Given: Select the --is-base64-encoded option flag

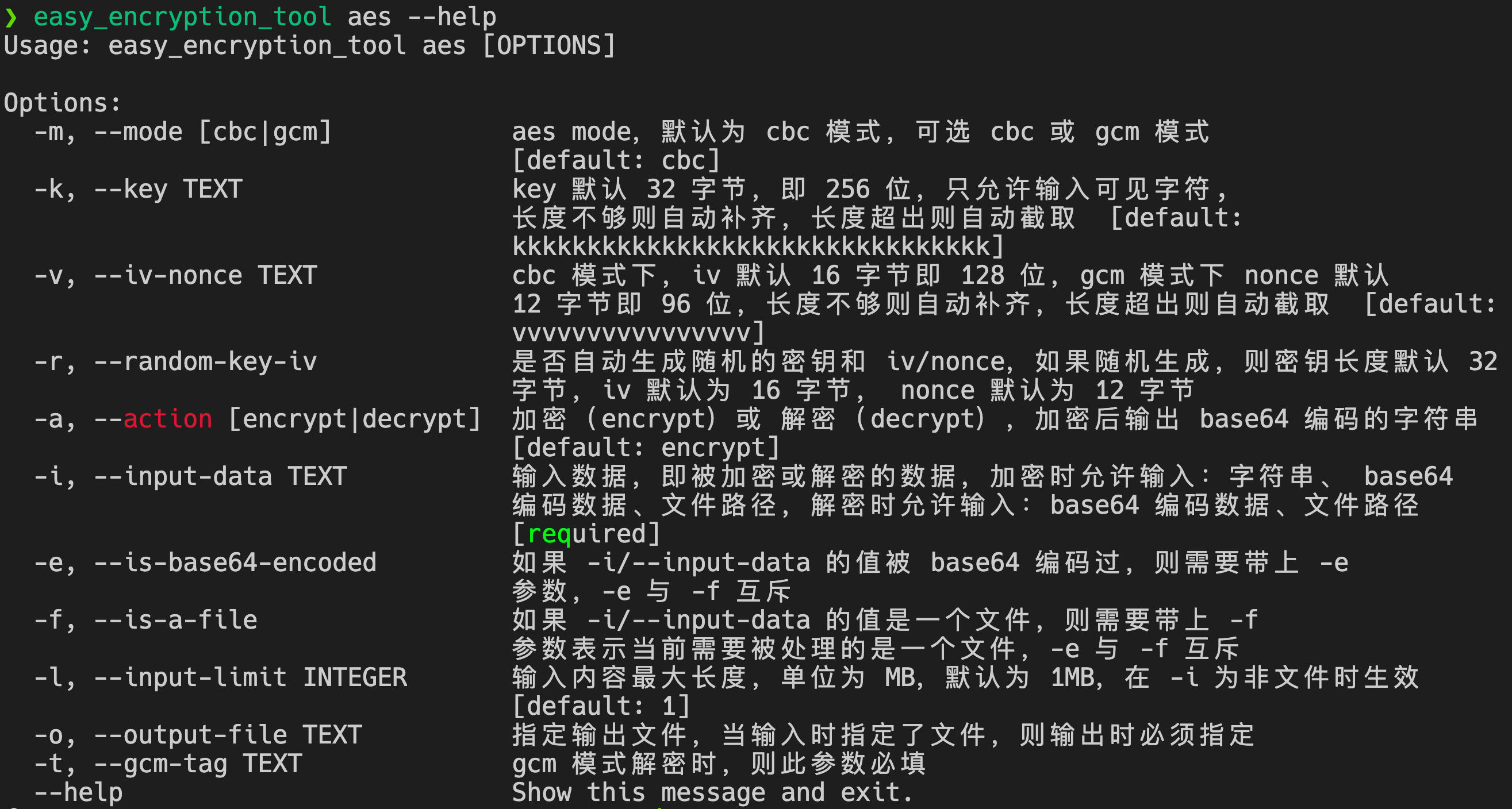Looking at the screenshot, I should [235, 563].
